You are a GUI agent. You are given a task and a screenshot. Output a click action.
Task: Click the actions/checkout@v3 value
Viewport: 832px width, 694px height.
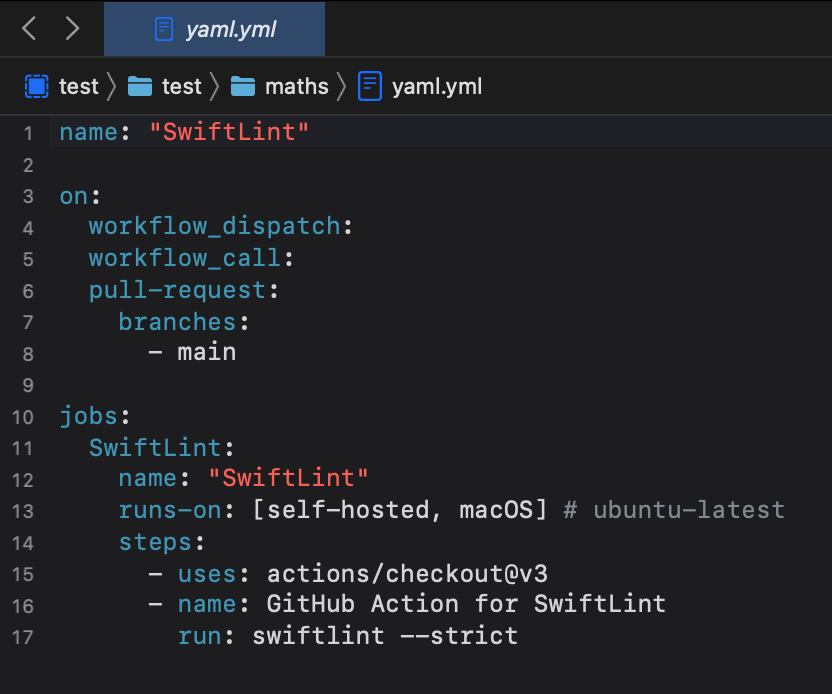407,574
